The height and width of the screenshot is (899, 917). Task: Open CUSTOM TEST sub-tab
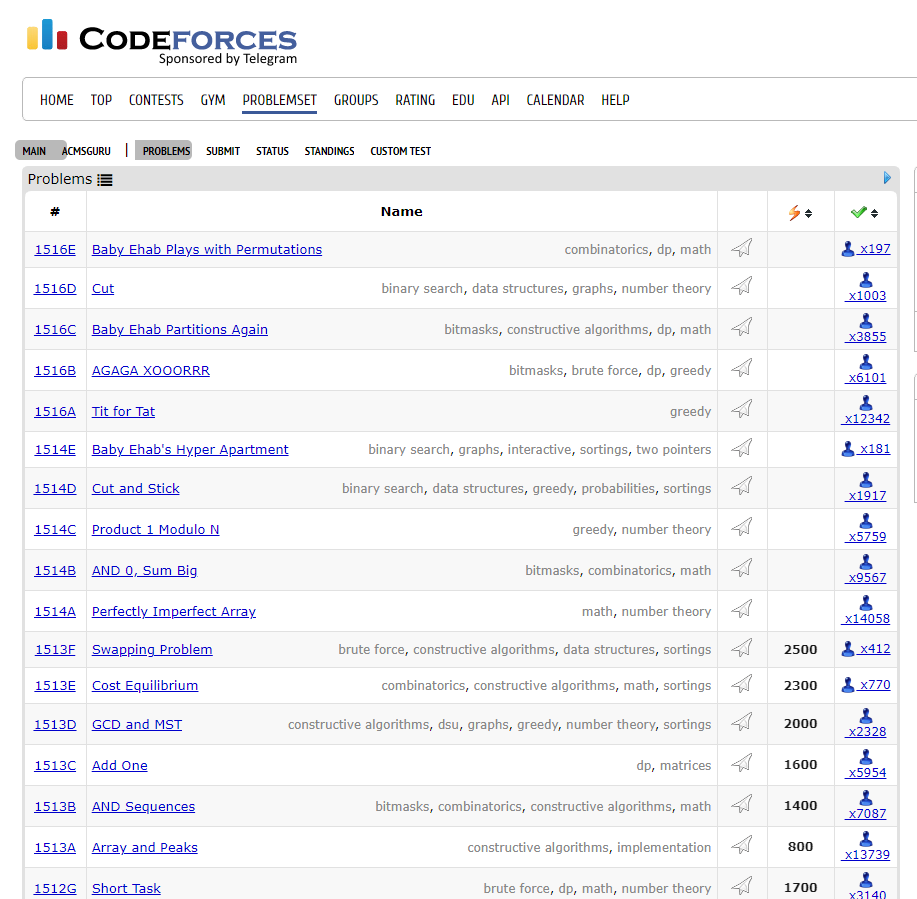tap(401, 151)
